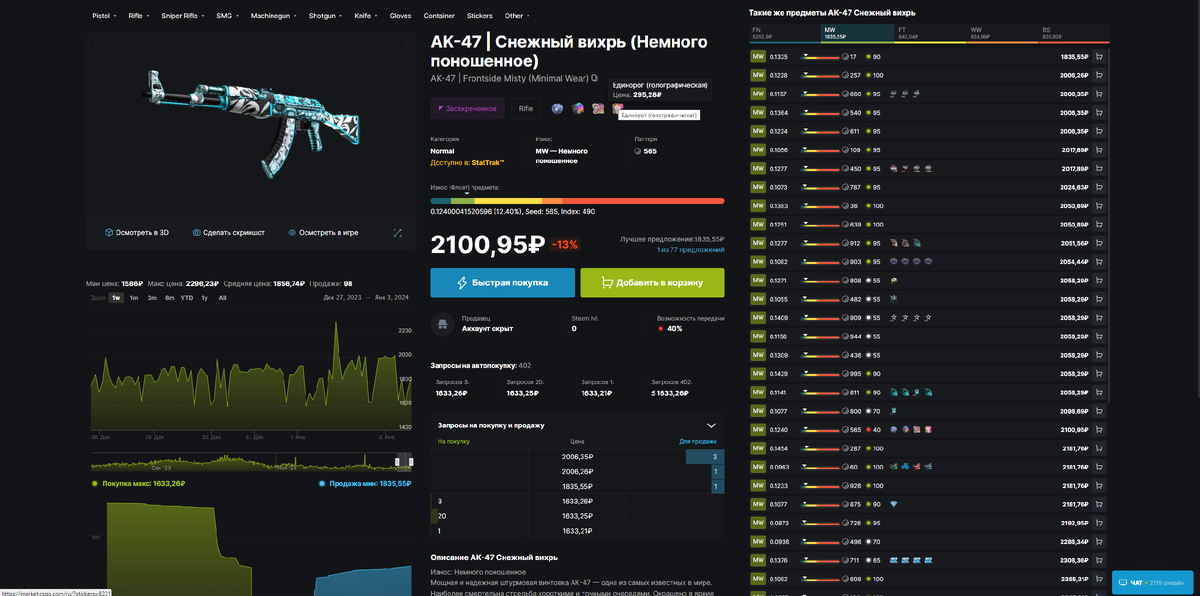Screen dimensions: 1200x596
Task: Select the All chart zoom range
Action: 222,298
